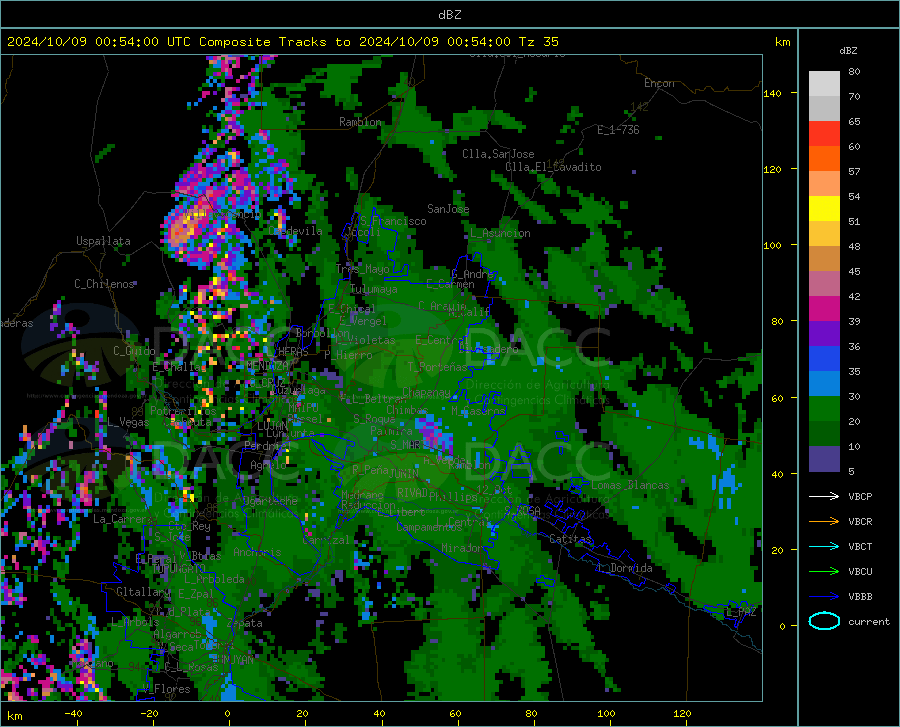This screenshot has height=727, width=900.
Task: Click the 'C_Chilenos' map label
Action: (x=104, y=284)
